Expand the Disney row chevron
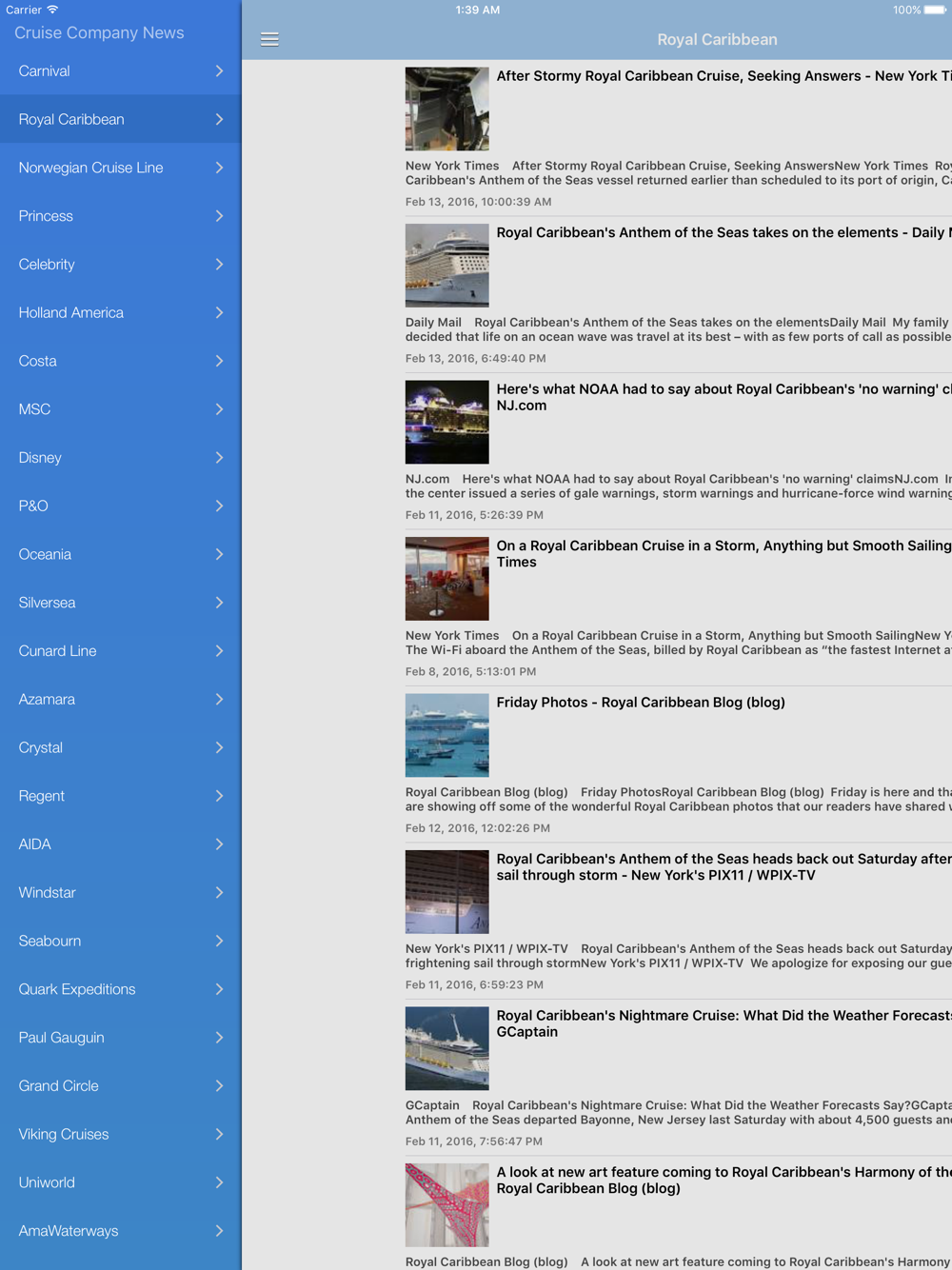The height and width of the screenshot is (1270, 952). tap(219, 458)
